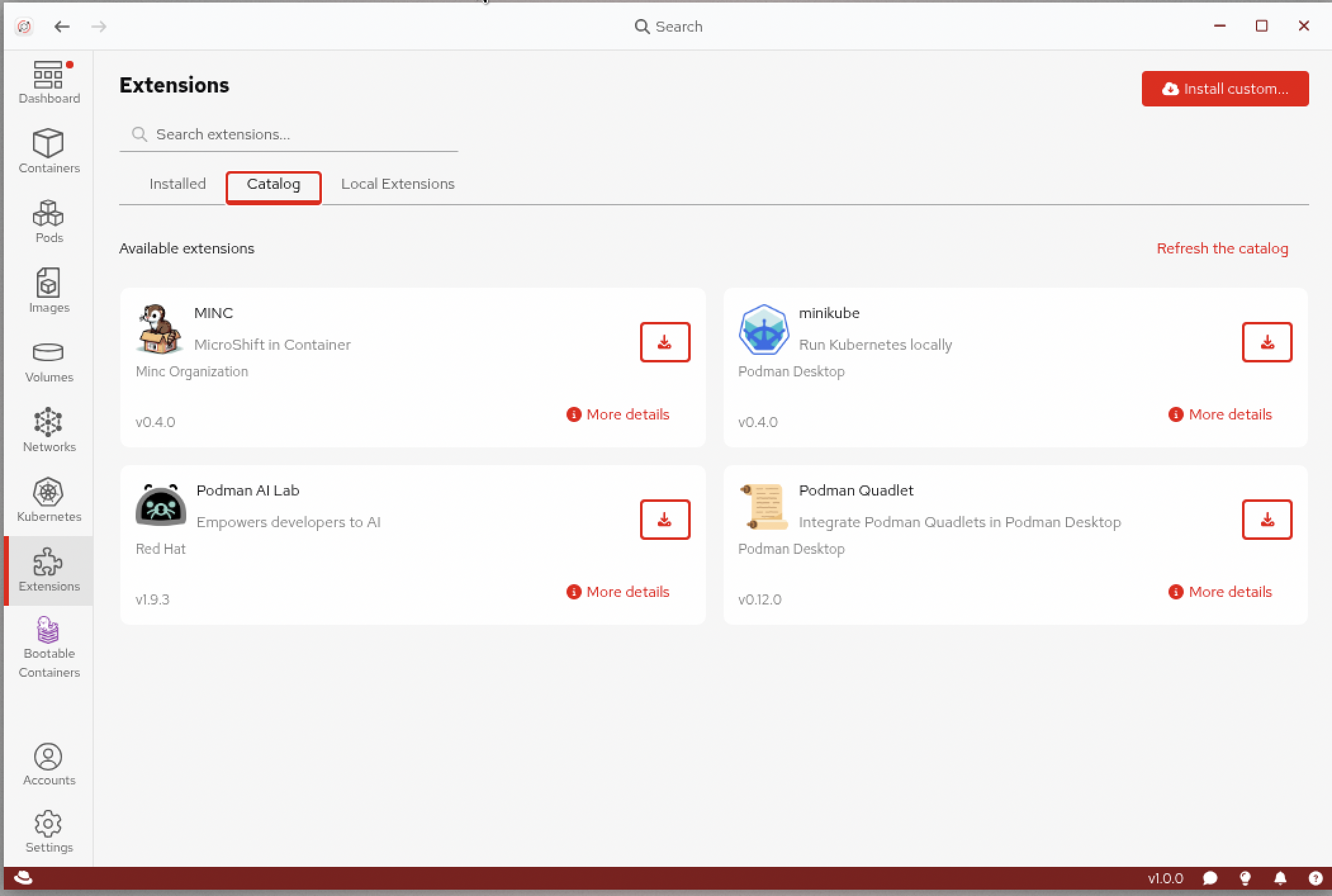1332x896 pixels.
Task: Open Volumes in the sidebar
Action: point(49,361)
